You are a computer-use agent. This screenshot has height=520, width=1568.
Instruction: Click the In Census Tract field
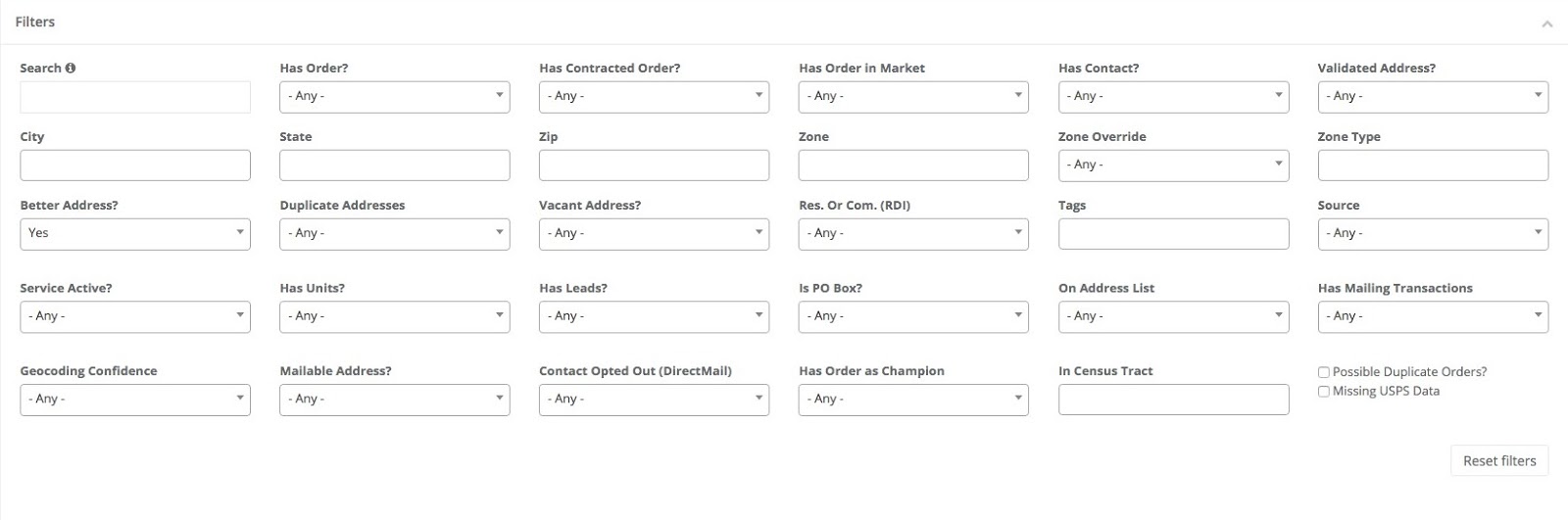pos(1173,400)
